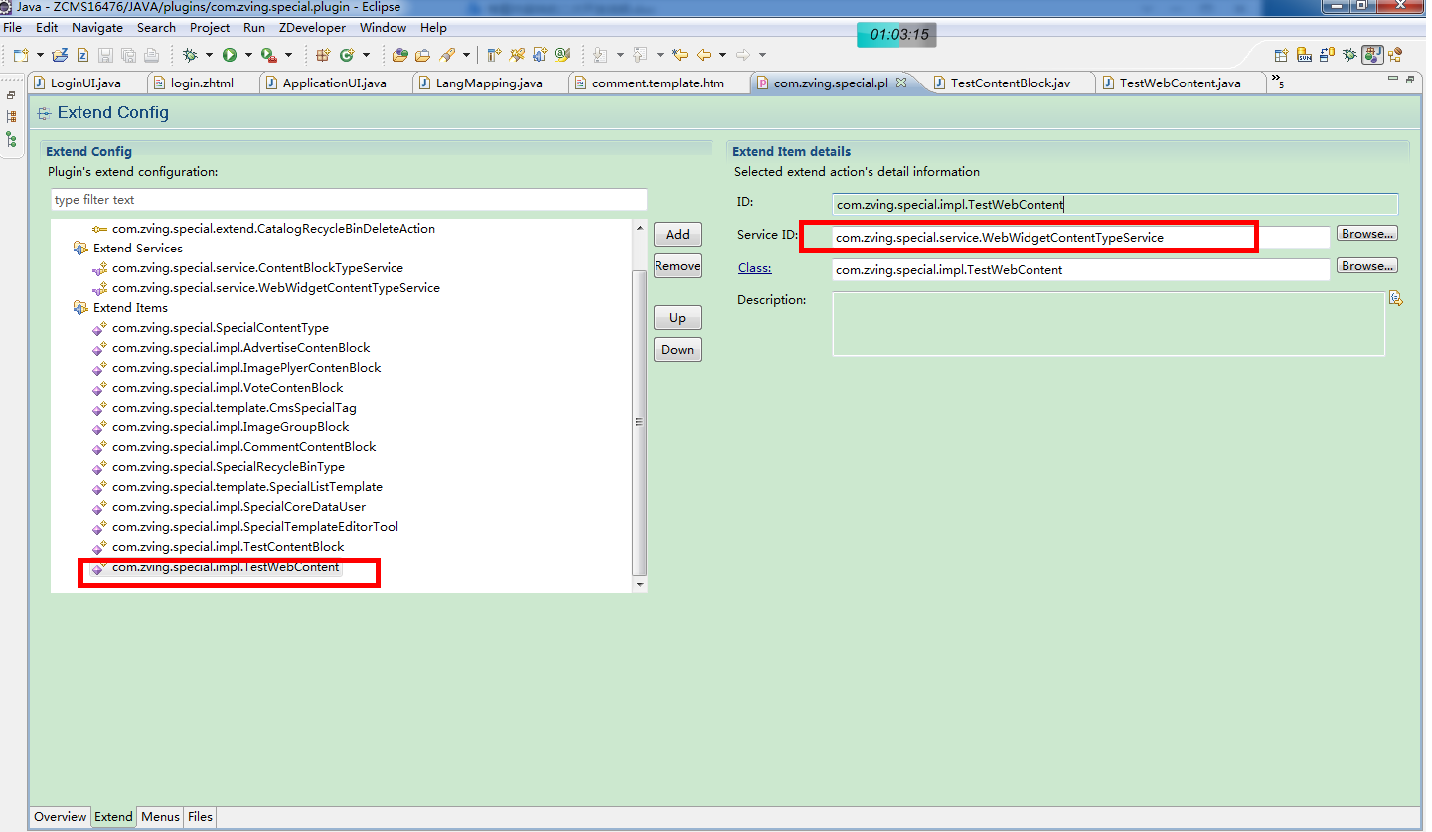Image resolution: width=1432 pixels, height=832 pixels.
Task: Open the TestWebContent.java editor tab
Action: pos(1179,83)
